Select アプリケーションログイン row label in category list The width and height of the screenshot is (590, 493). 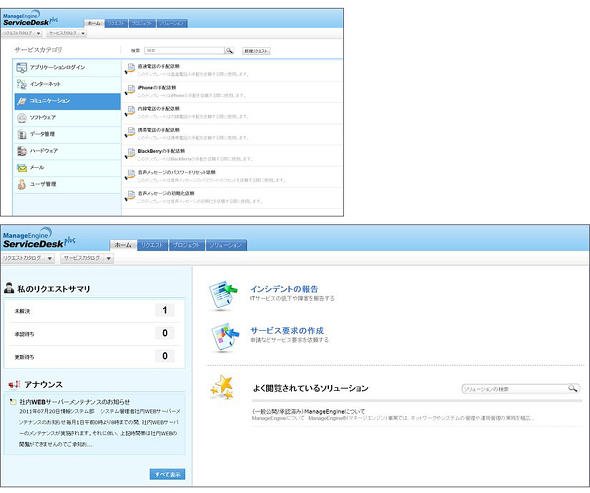coord(58,67)
